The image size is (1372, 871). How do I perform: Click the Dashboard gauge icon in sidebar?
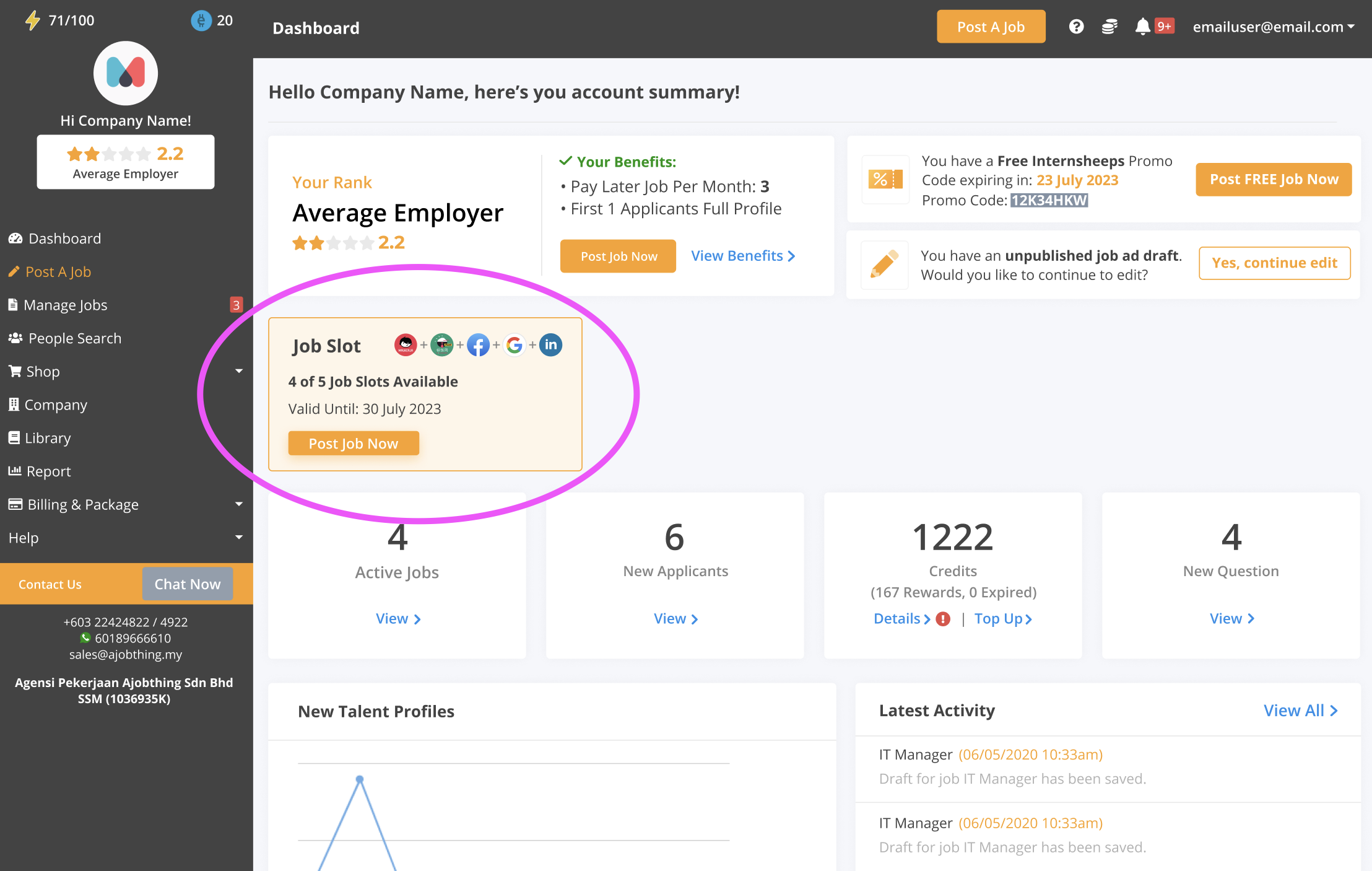[15, 239]
